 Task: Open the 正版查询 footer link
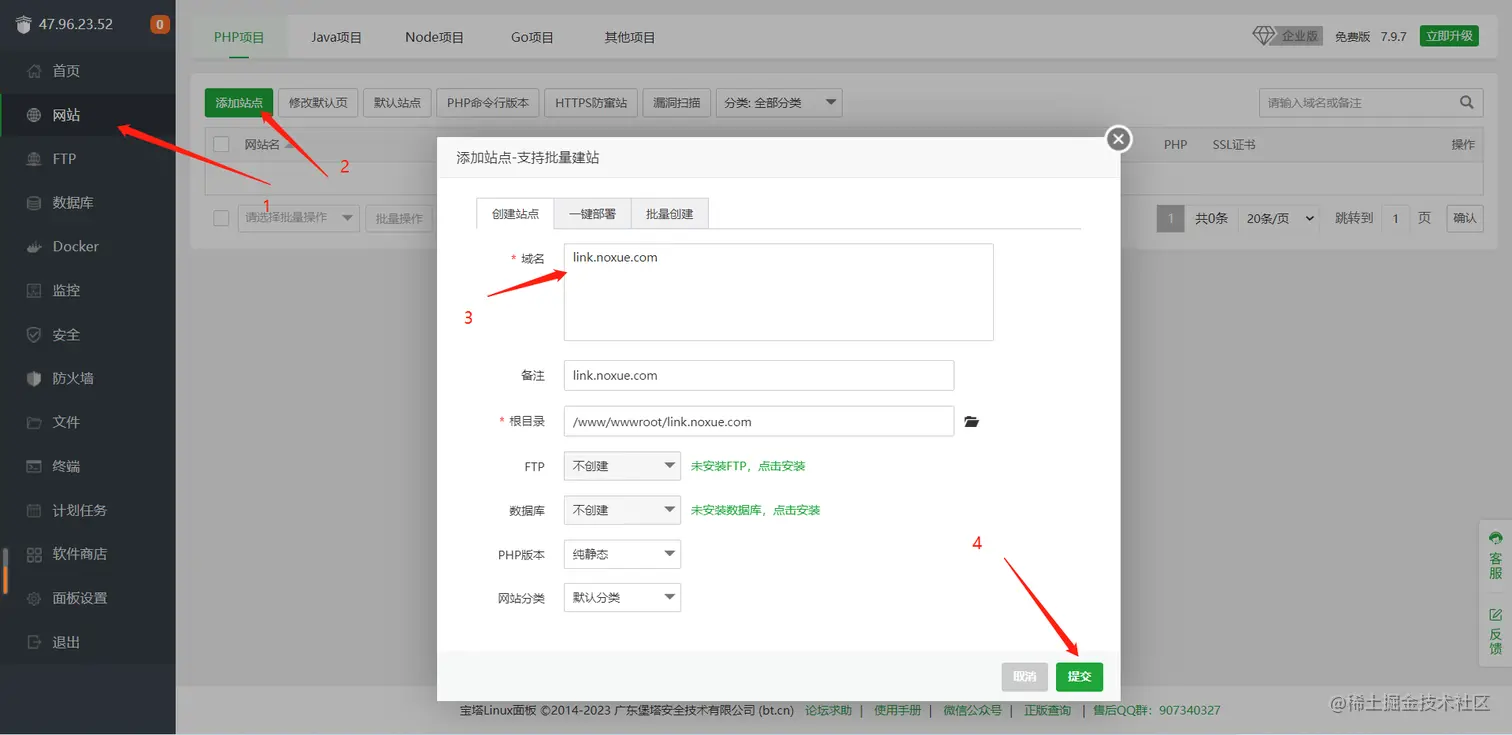(1047, 710)
